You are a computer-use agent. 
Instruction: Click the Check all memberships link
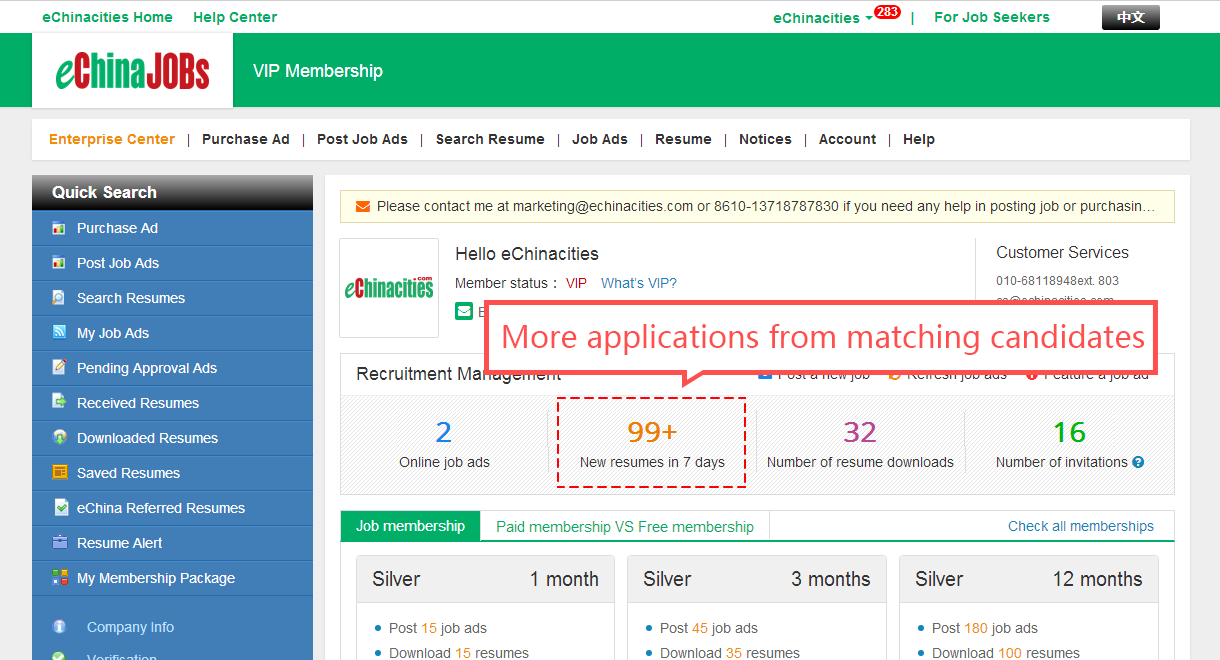point(1080,526)
